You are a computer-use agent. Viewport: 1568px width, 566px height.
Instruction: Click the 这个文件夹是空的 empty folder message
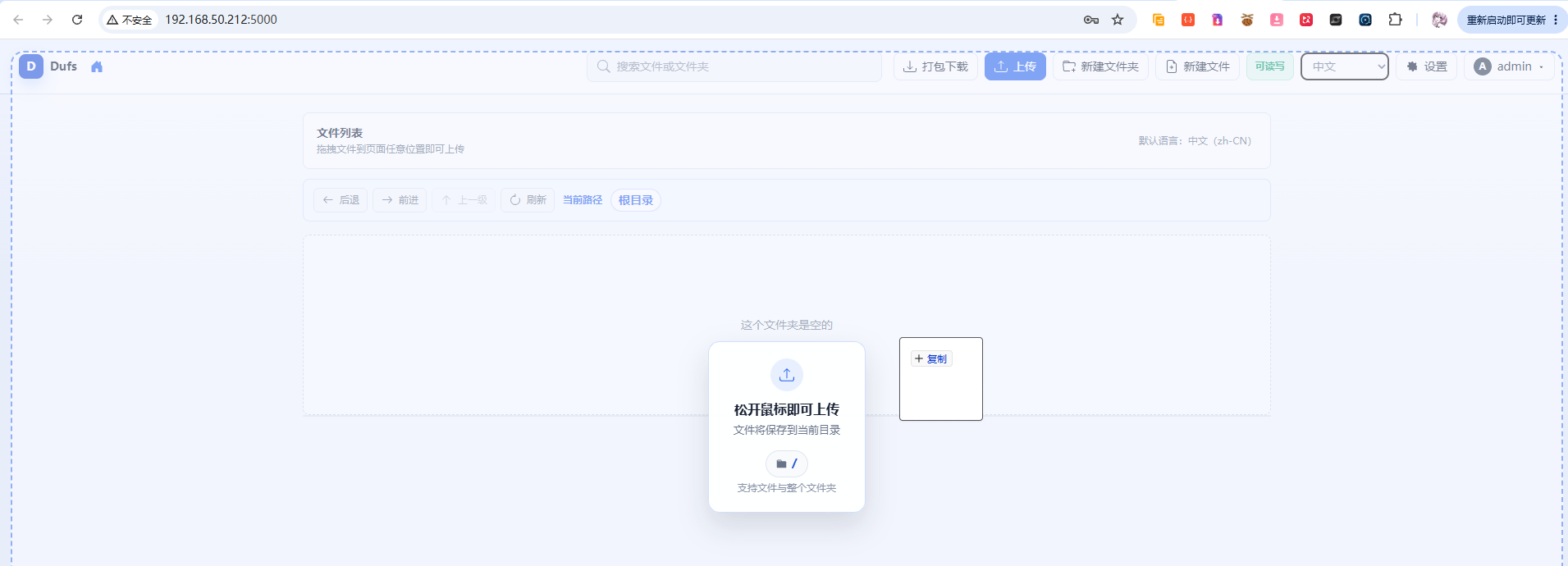[x=787, y=325]
